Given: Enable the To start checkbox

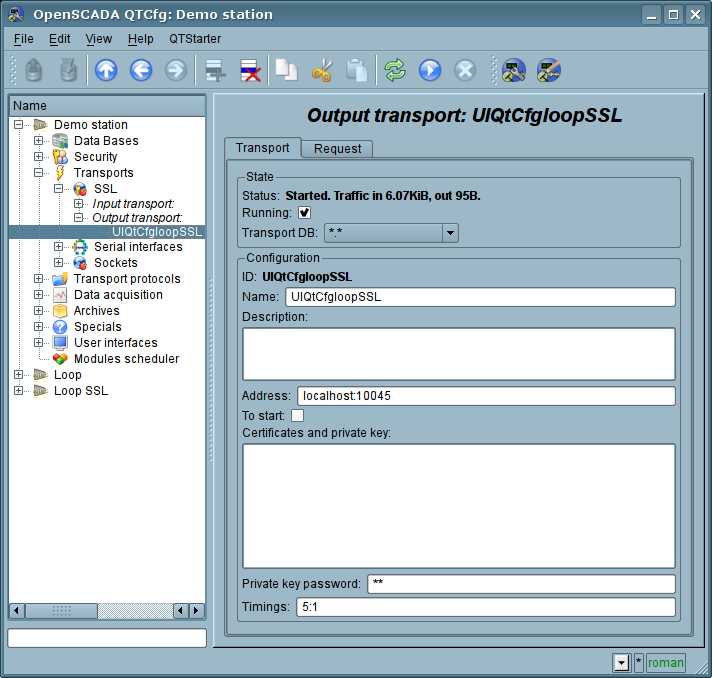Looking at the screenshot, I should (297, 416).
